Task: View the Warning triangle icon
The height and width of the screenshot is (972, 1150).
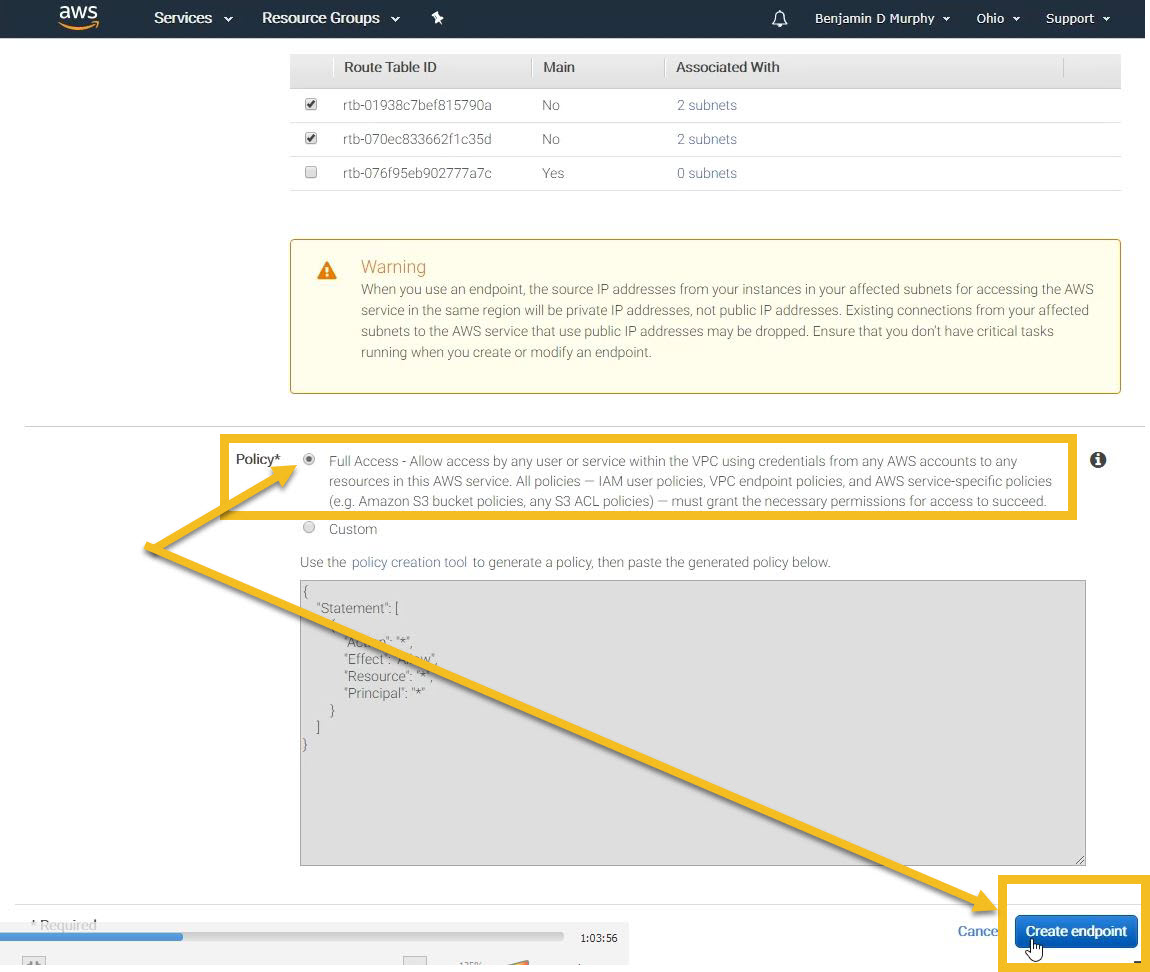Action: 326,271
